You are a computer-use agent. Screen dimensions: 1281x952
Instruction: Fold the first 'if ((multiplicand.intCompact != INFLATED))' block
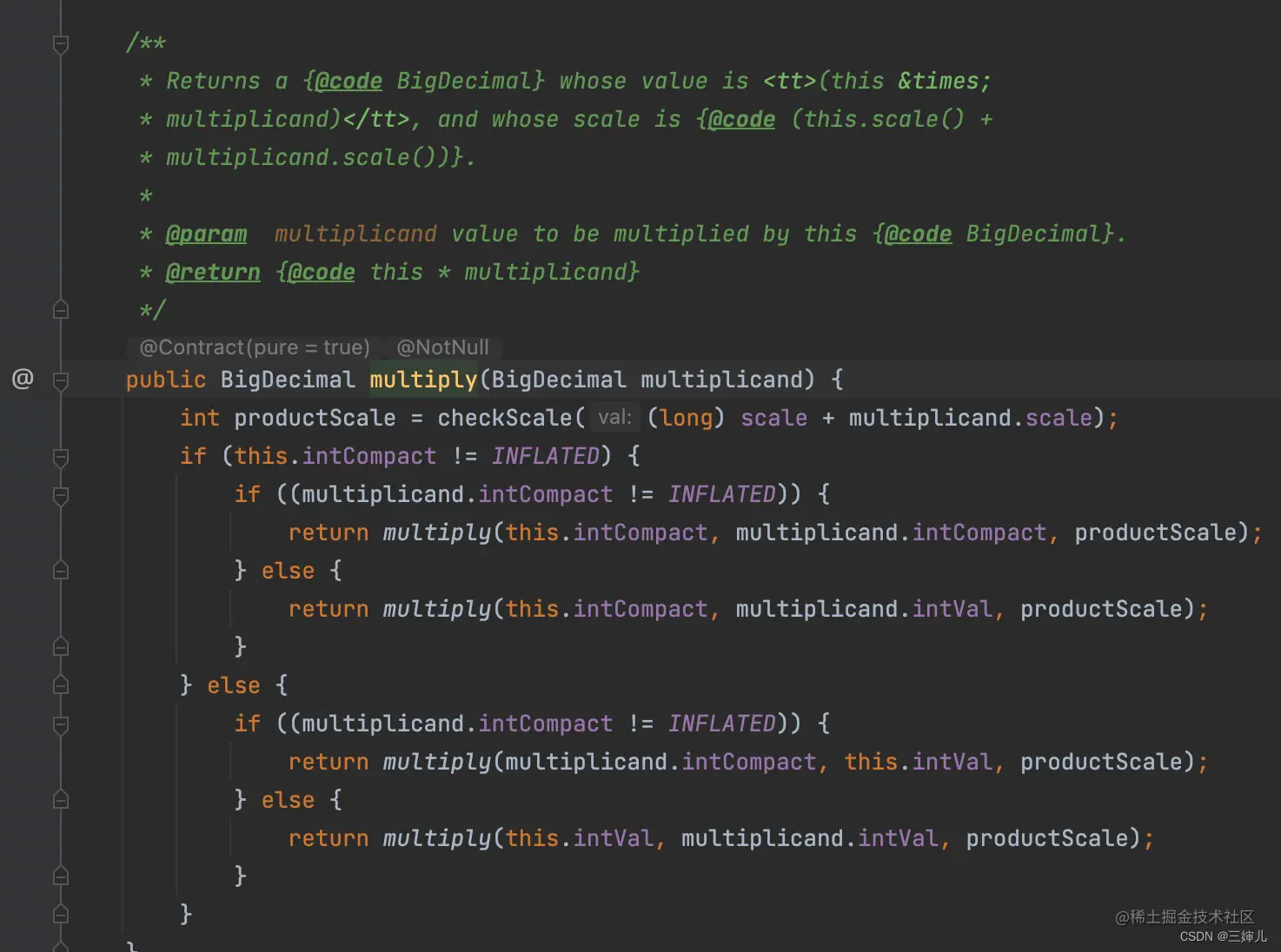click(61, 496)
